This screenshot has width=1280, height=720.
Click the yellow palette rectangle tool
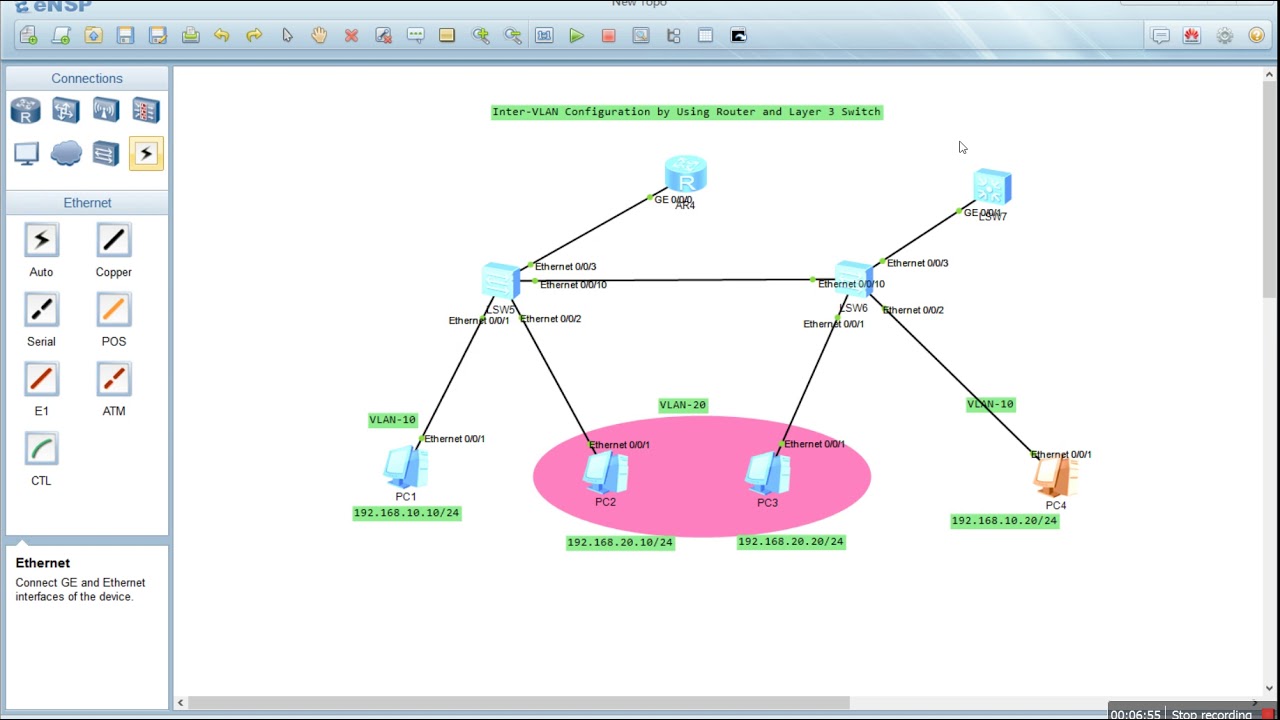click(447, 36)
